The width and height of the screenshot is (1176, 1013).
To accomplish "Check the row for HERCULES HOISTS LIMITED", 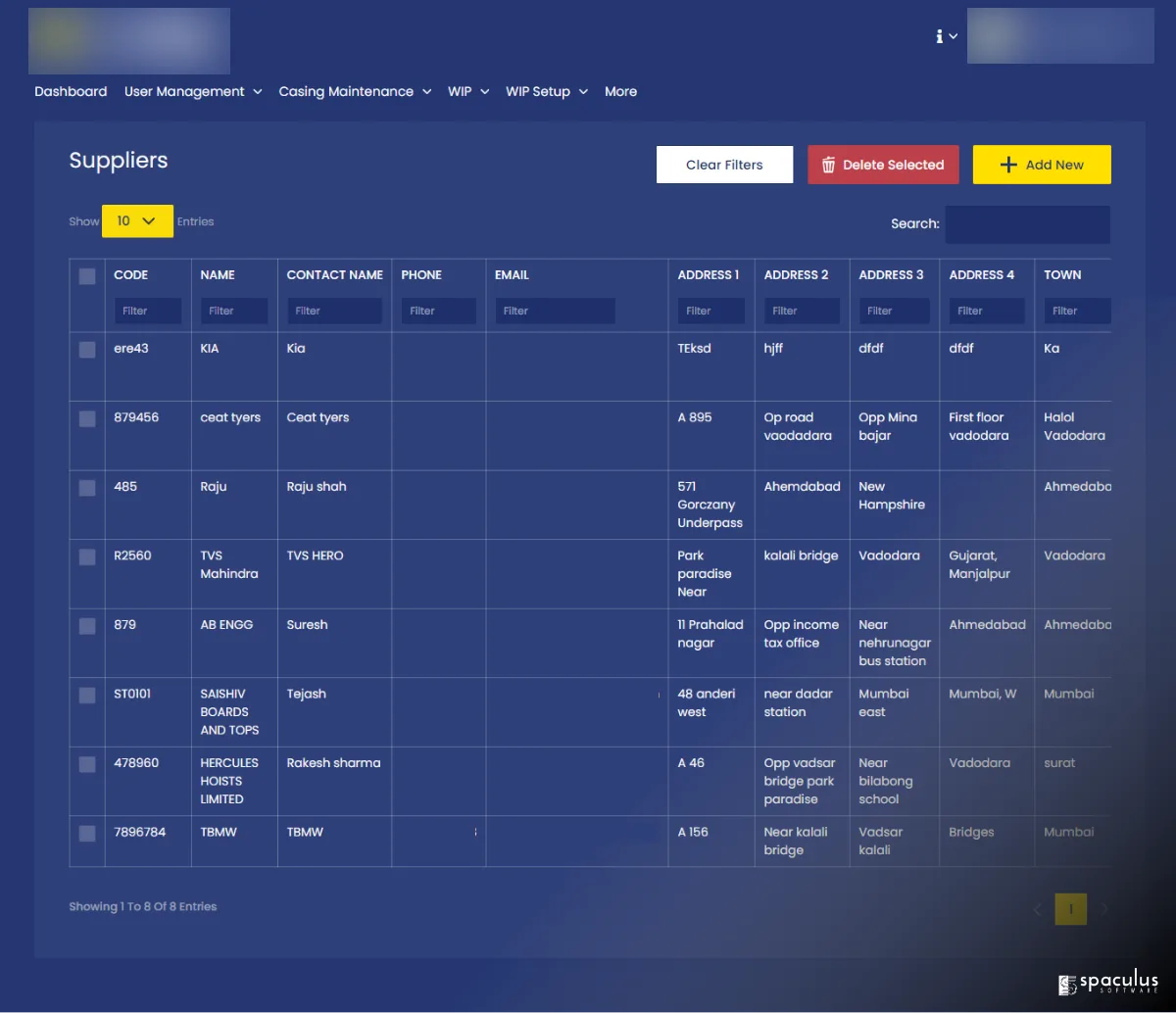I will tap(87, 764).
